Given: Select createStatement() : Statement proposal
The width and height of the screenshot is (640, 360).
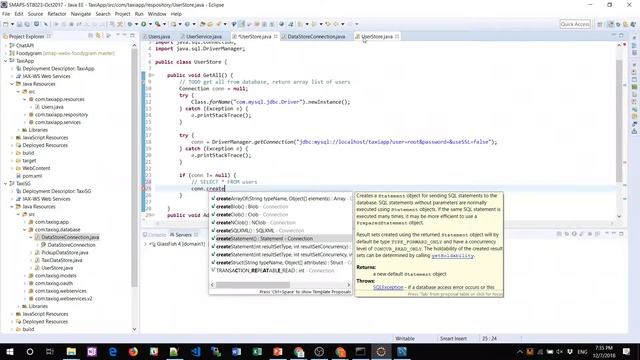Looking at the screenshot, I should (x=281, y=239).
